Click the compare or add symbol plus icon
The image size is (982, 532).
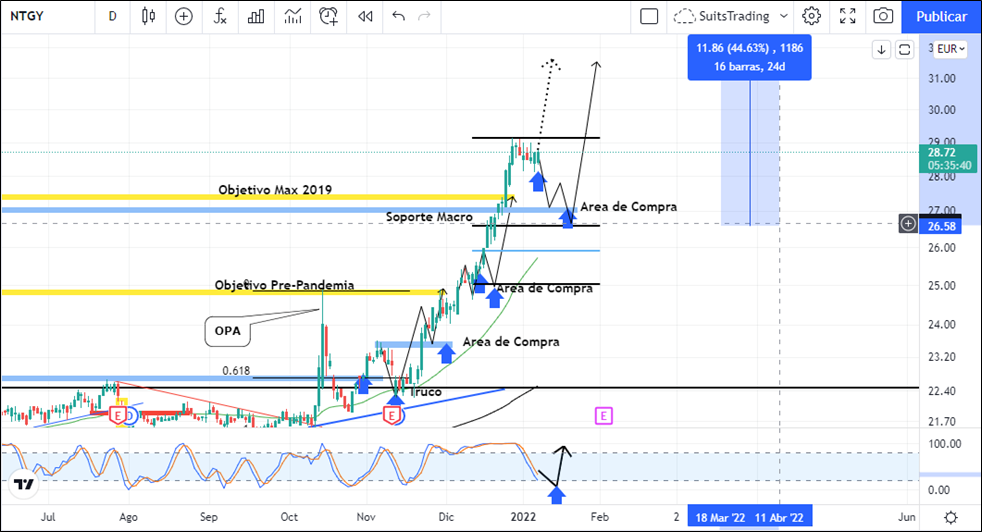(x=183, y=16)
